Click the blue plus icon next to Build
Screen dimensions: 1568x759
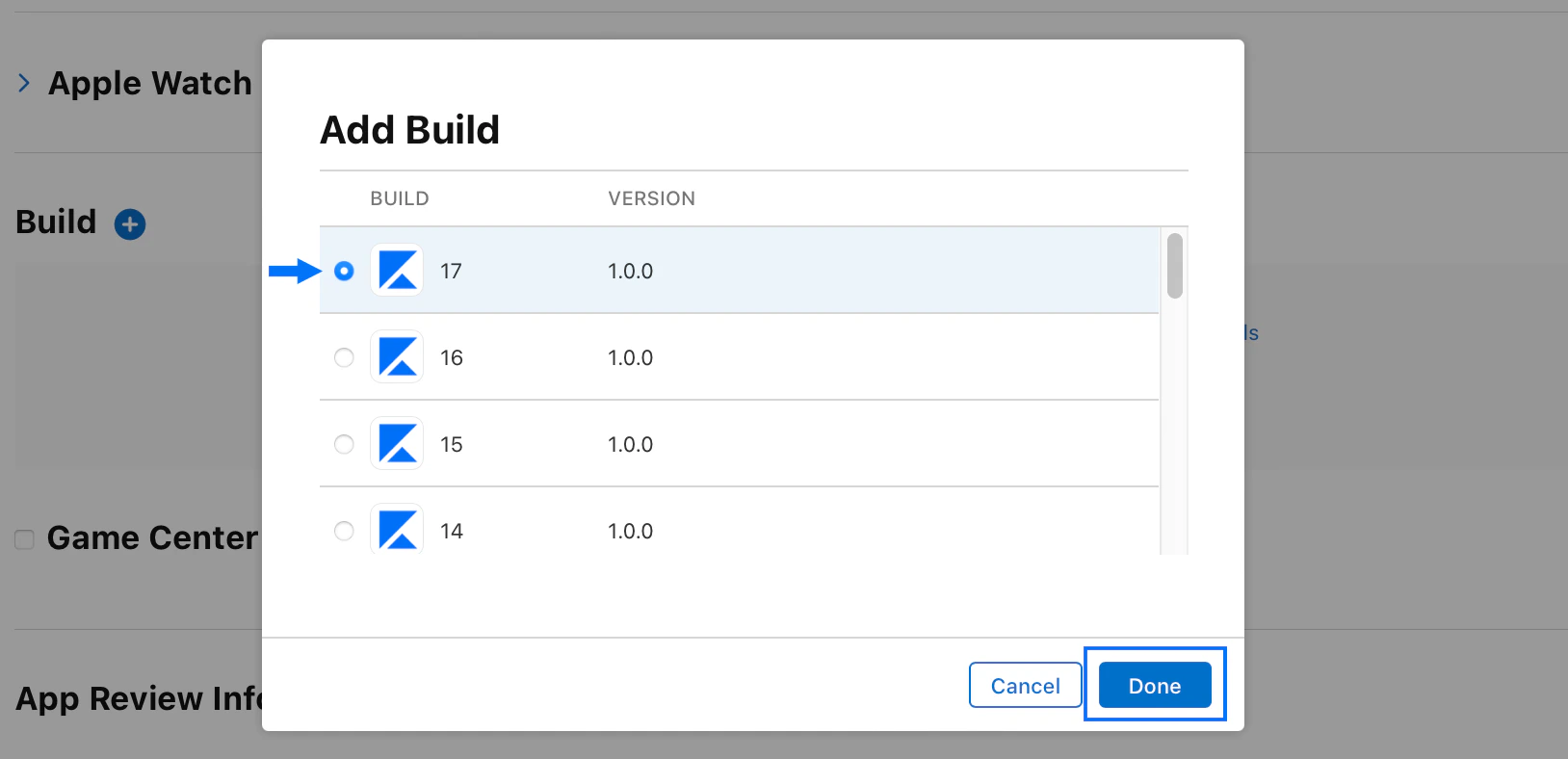[x=130, y=224]
